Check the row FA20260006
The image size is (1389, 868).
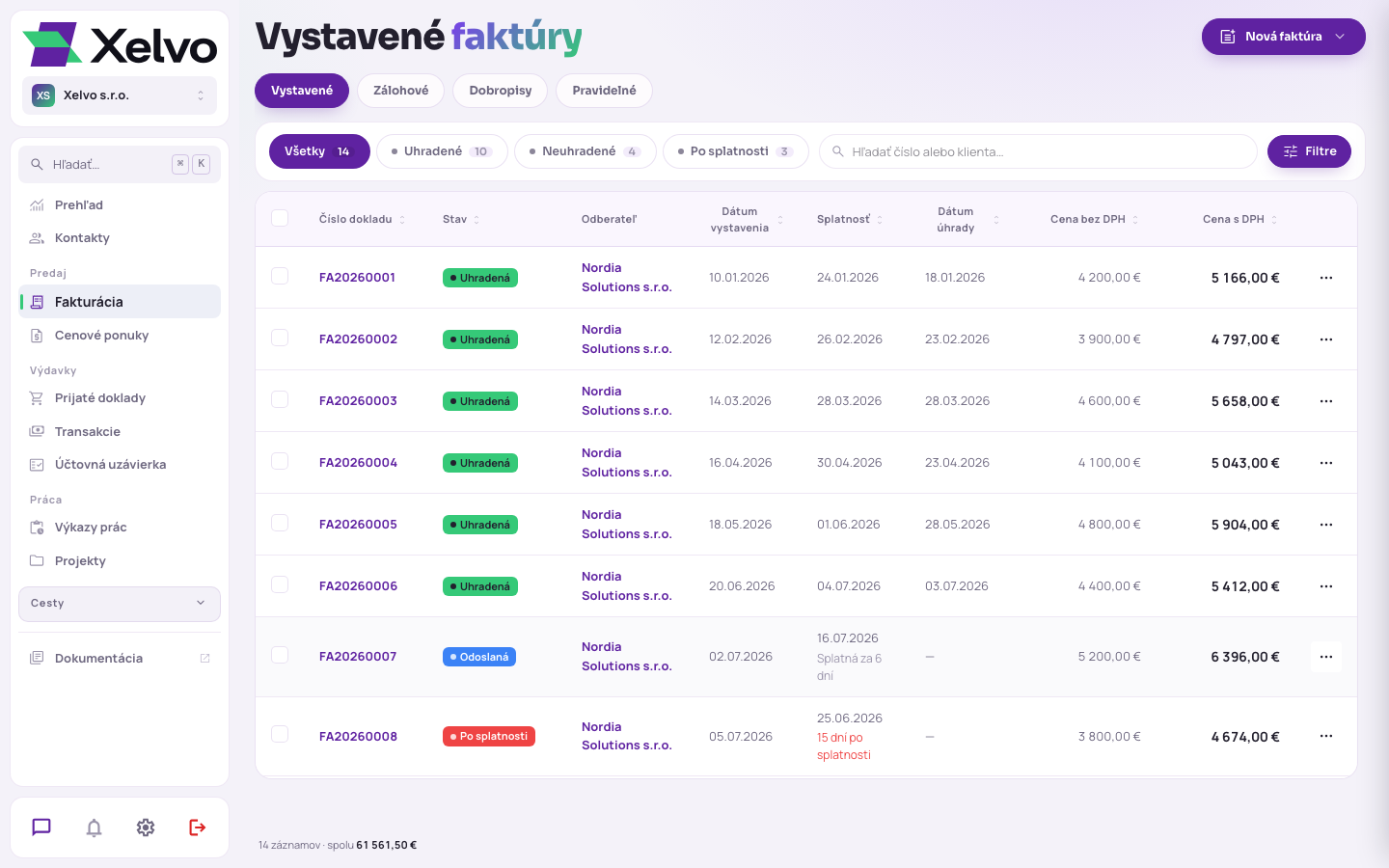click(280, 584)
